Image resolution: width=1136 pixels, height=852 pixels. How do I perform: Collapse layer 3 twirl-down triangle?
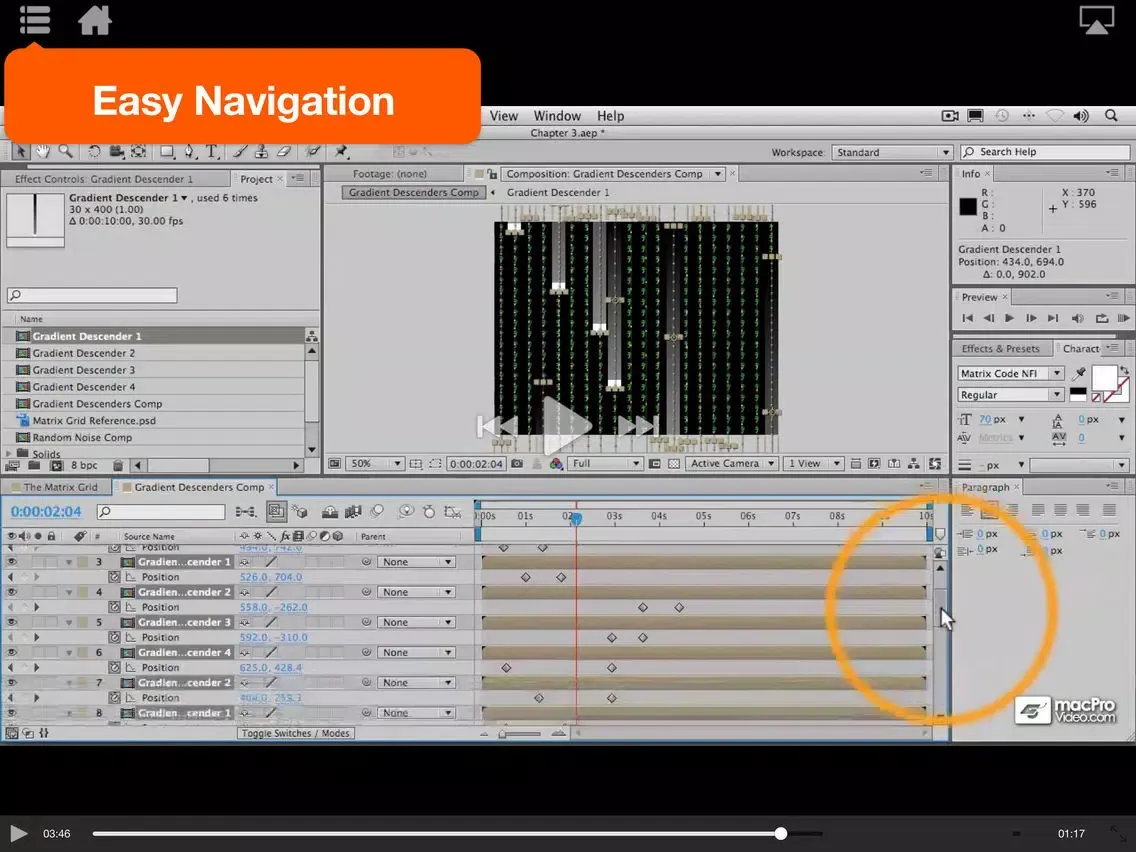pyautogui.click(x=69, y=562)
